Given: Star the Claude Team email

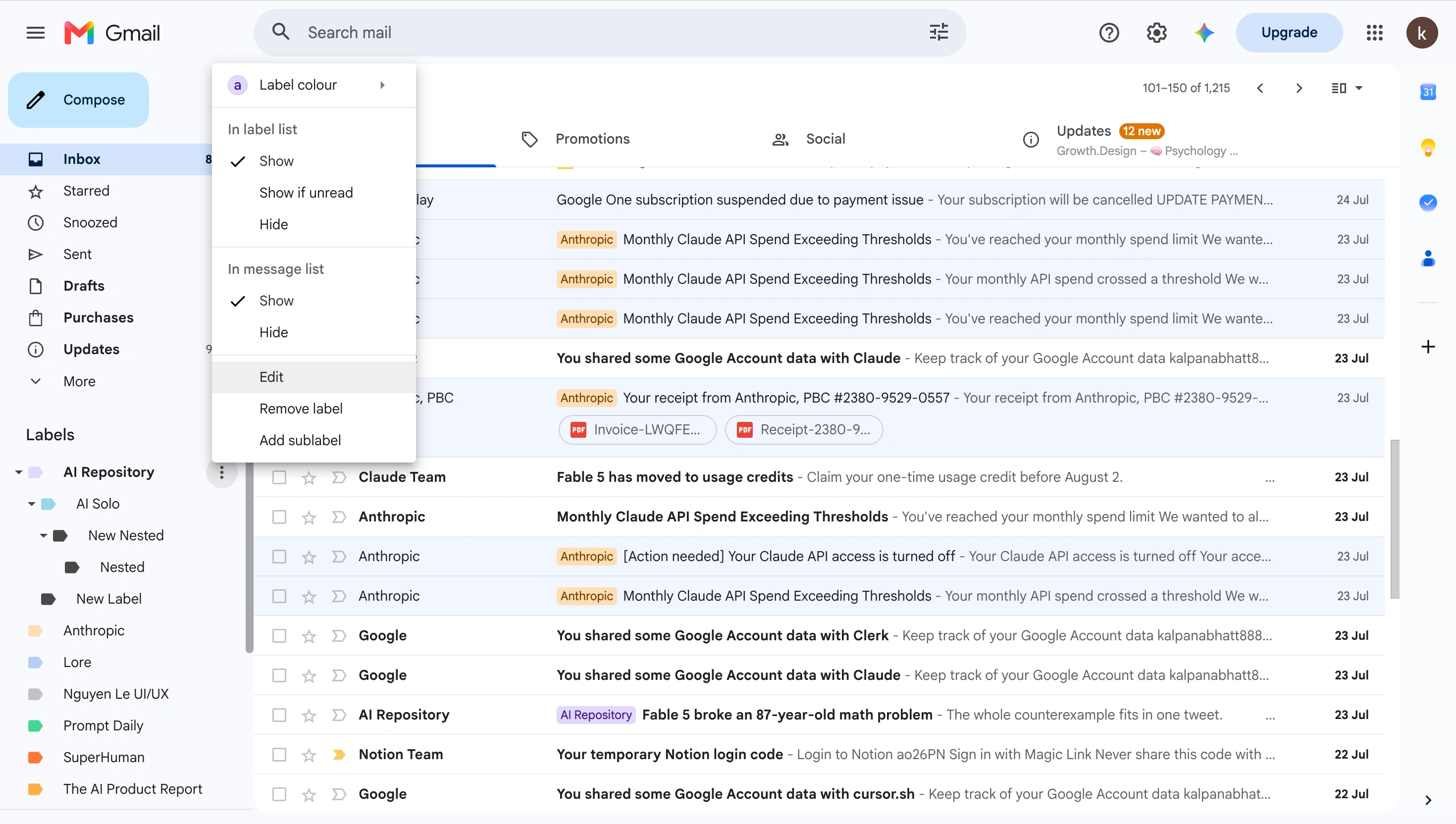Looking at the screenshot, I should pos(309,478).
